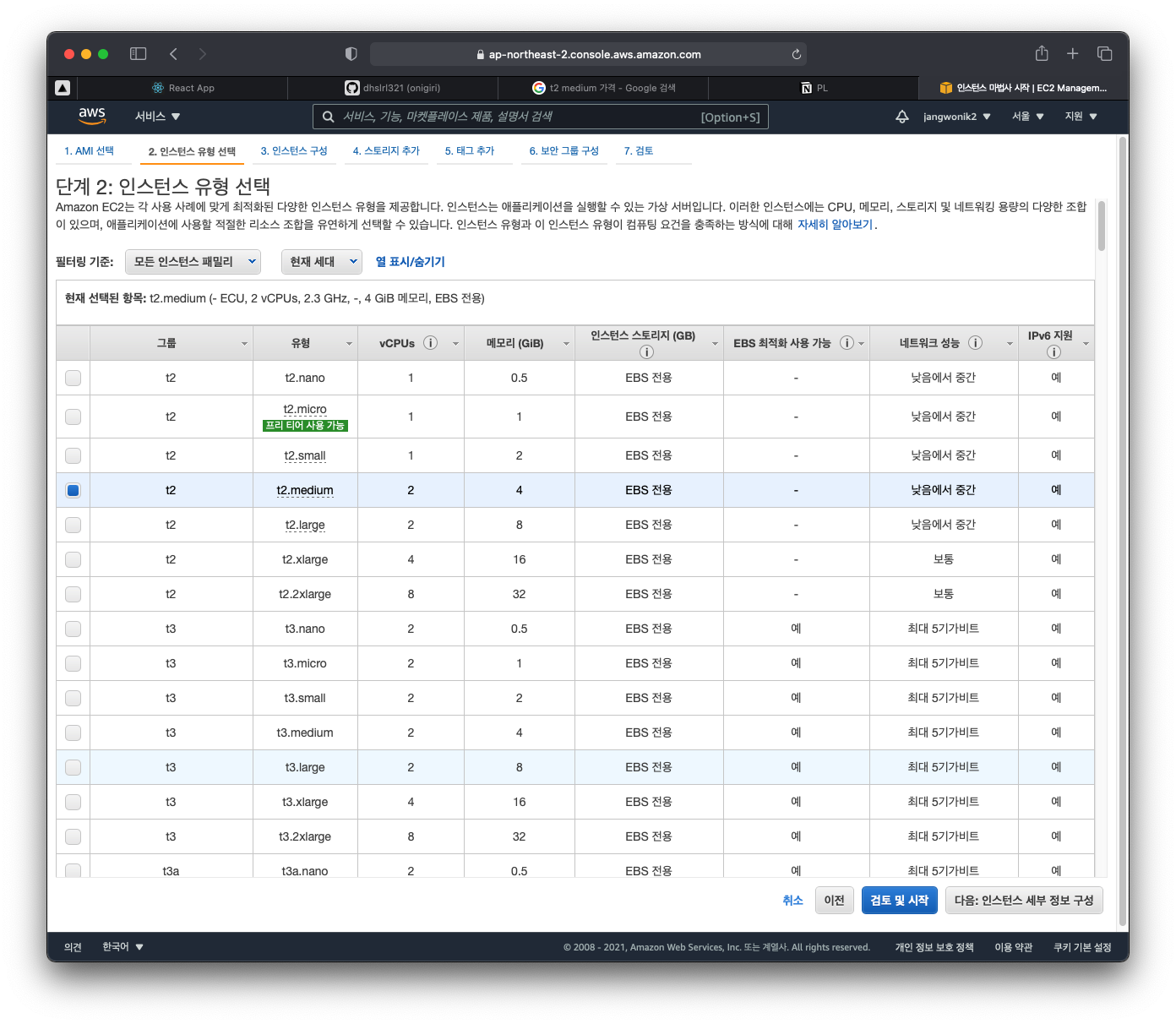Select the t2.nano instance checkbox
The height and width of the screenshot is (1024, 1176).
coord(73,378)
